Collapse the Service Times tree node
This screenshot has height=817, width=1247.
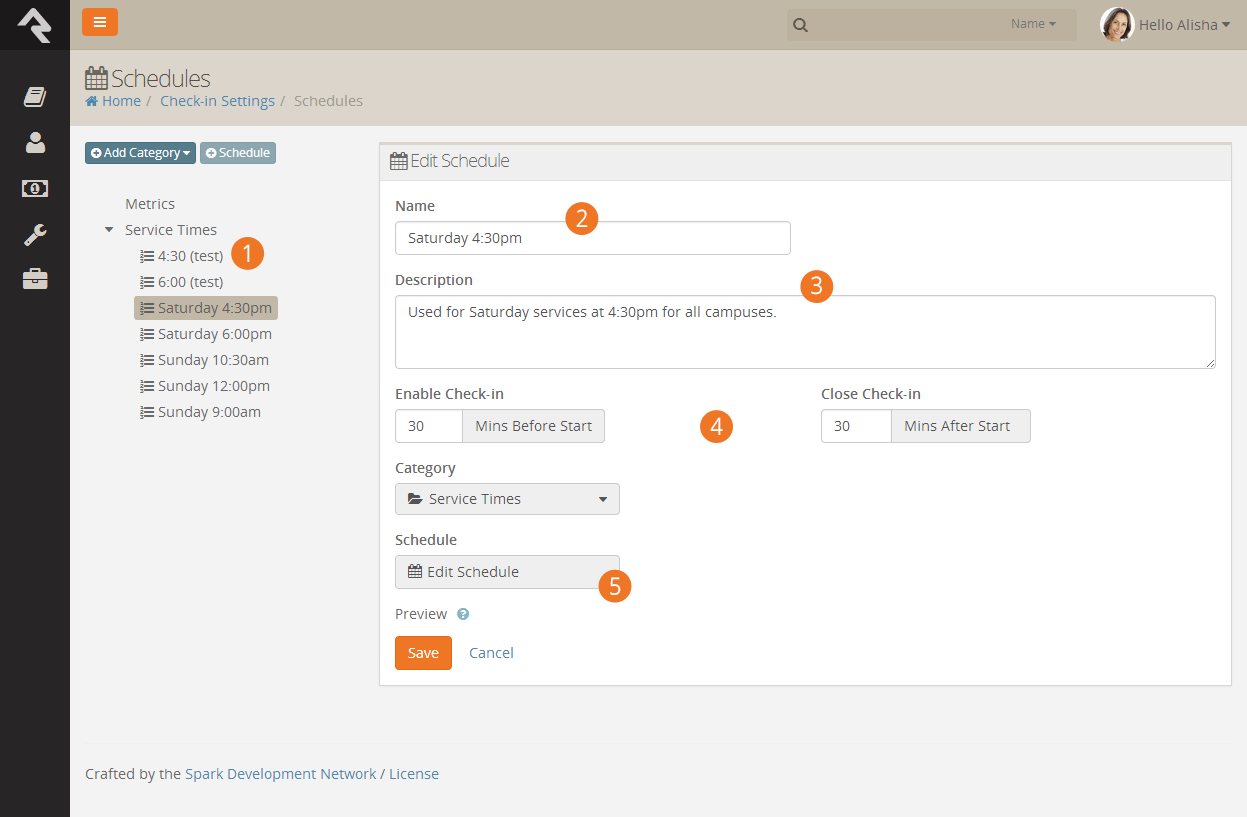coord(109,230)
